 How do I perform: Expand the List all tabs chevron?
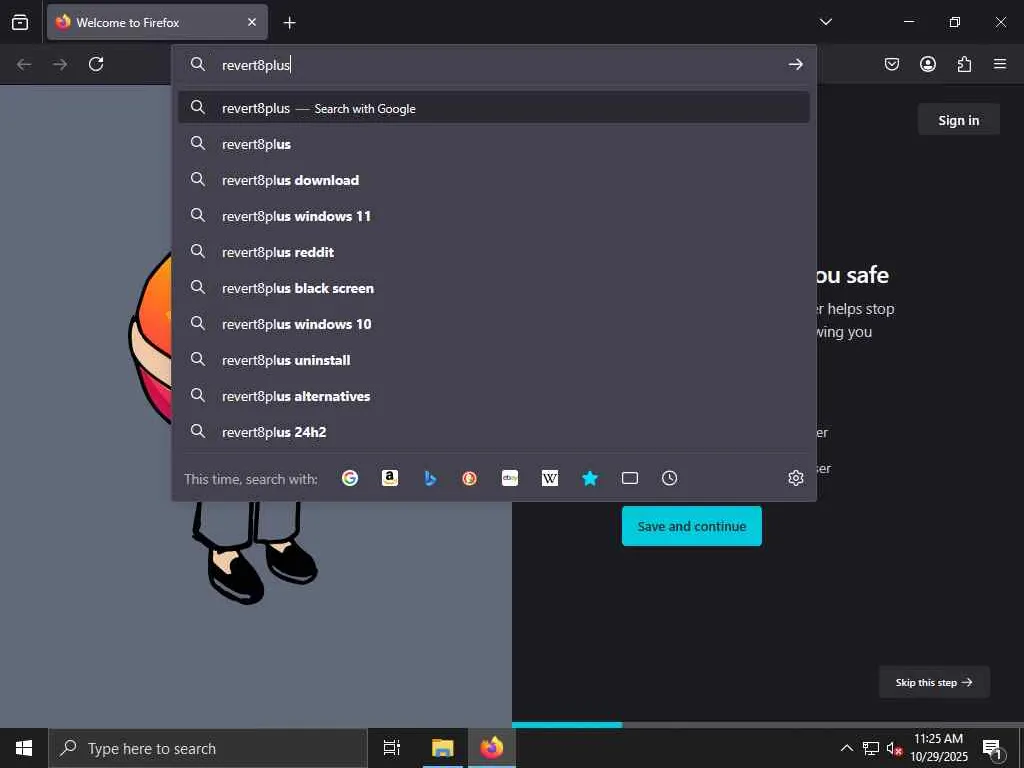(x=825, y=22)
